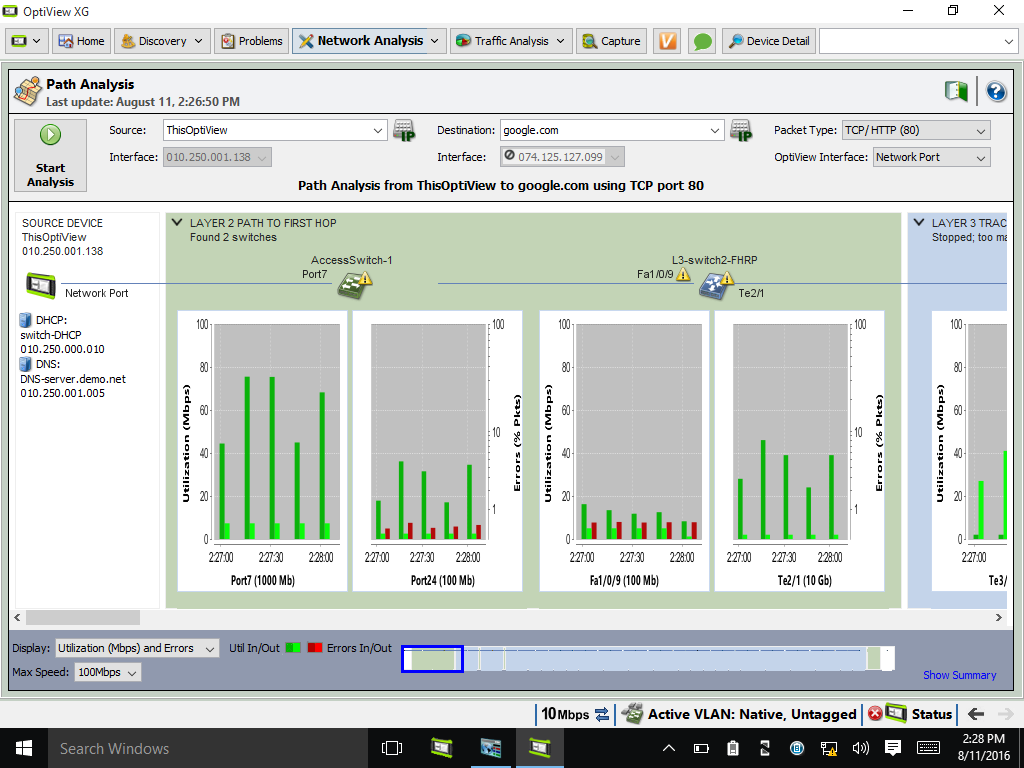Click the green Start Analysis button
Screen dimensions: 1024x768
(50, 155)
